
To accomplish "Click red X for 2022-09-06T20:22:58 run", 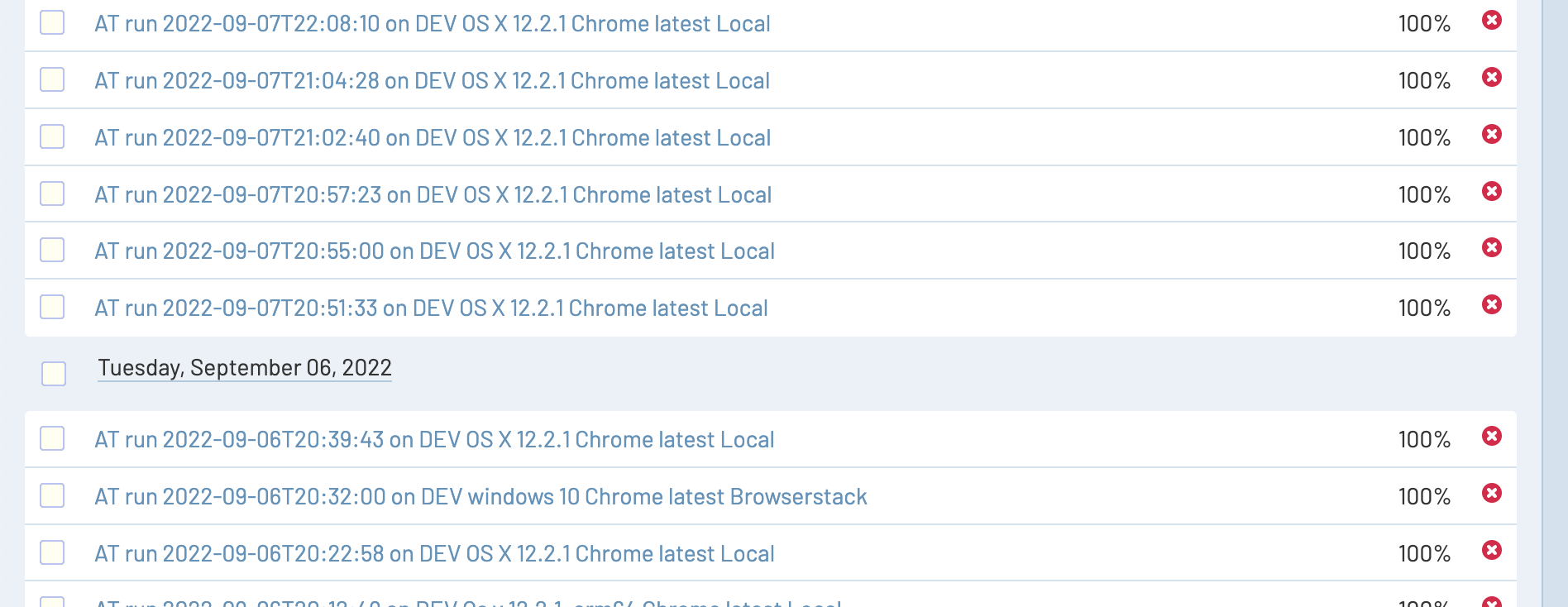I will [1491, 551].
